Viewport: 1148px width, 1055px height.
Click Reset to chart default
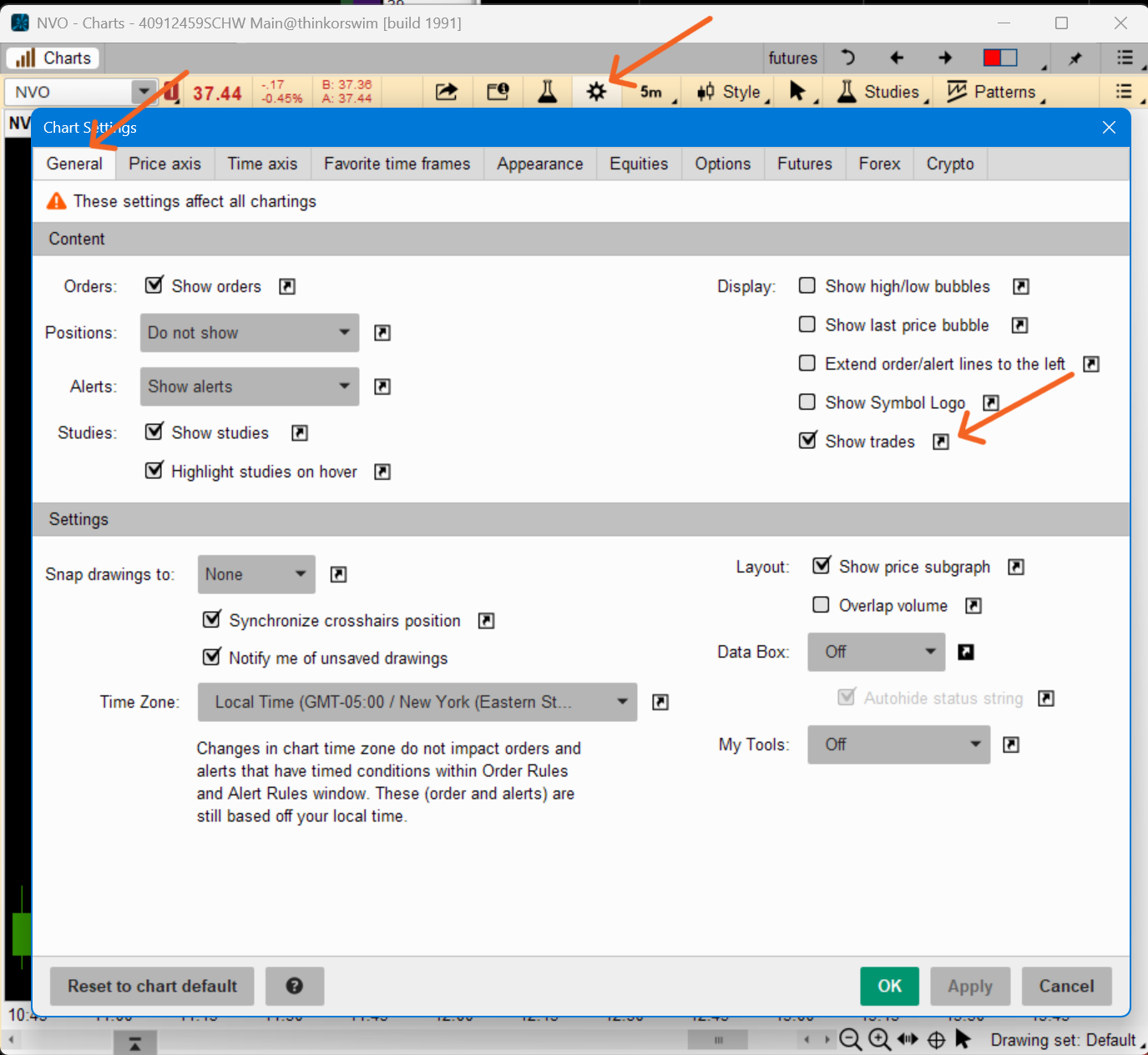[x=152, y=986]
